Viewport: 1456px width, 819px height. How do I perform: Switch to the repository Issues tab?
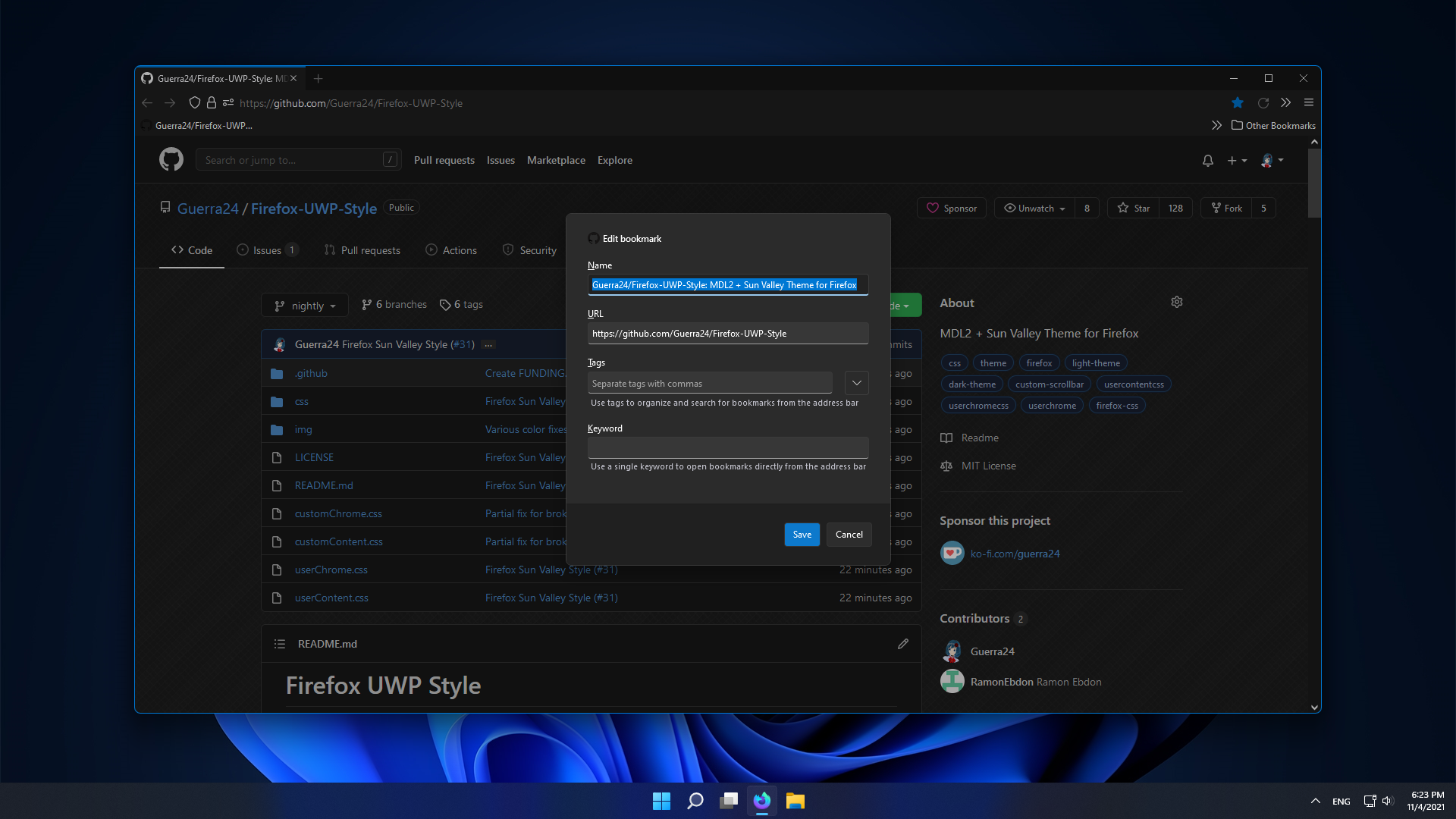pos(268,250)
